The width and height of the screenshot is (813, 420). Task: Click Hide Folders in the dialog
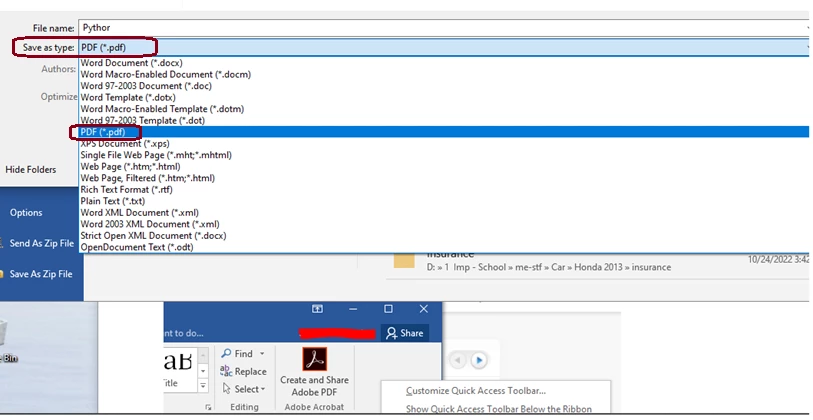31,170
